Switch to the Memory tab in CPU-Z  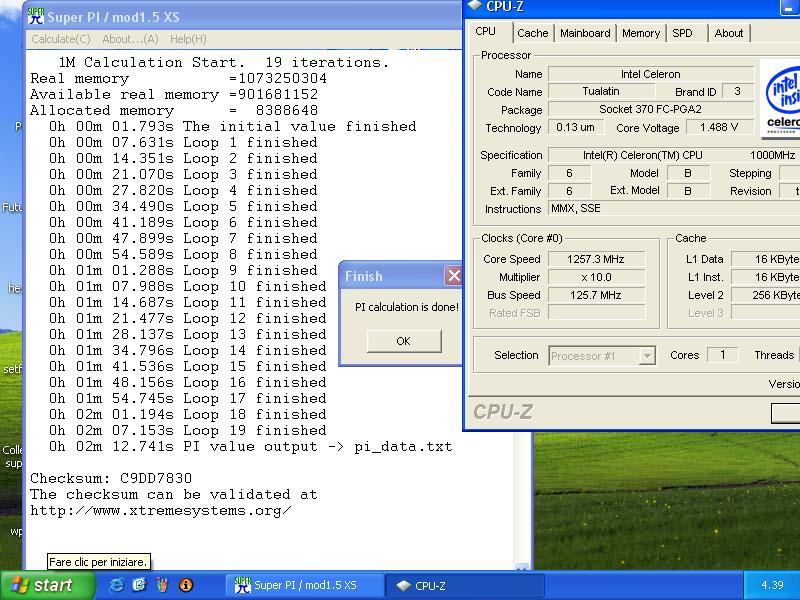pyautogui.click(x=641, y=33)
